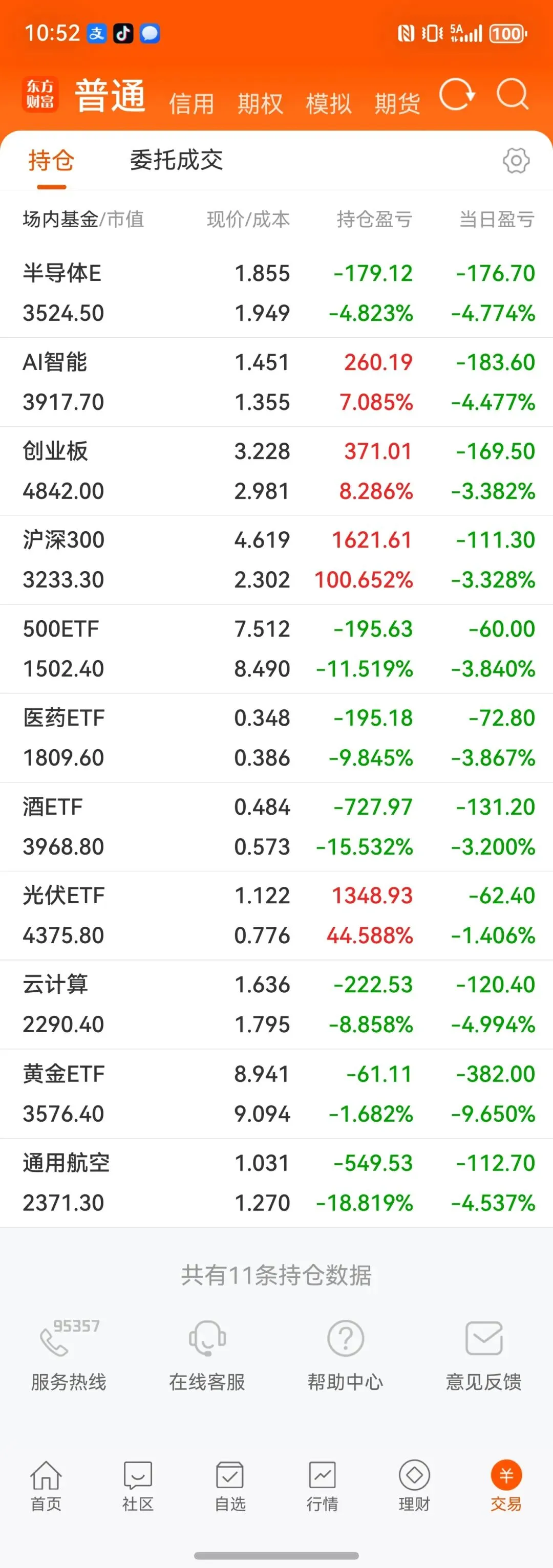Go to 首页 home icon
Image resolution: width=553 pixels, height=1568 pixels.
(x=46, y=1474)
